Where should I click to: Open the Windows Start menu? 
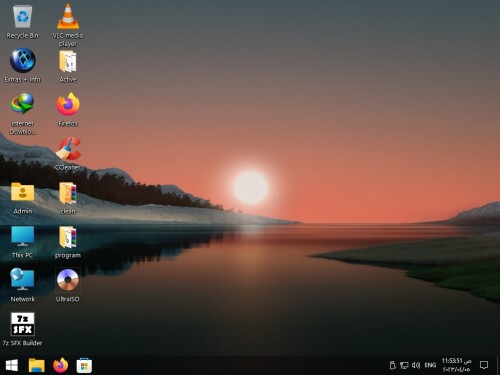[12, 365]
